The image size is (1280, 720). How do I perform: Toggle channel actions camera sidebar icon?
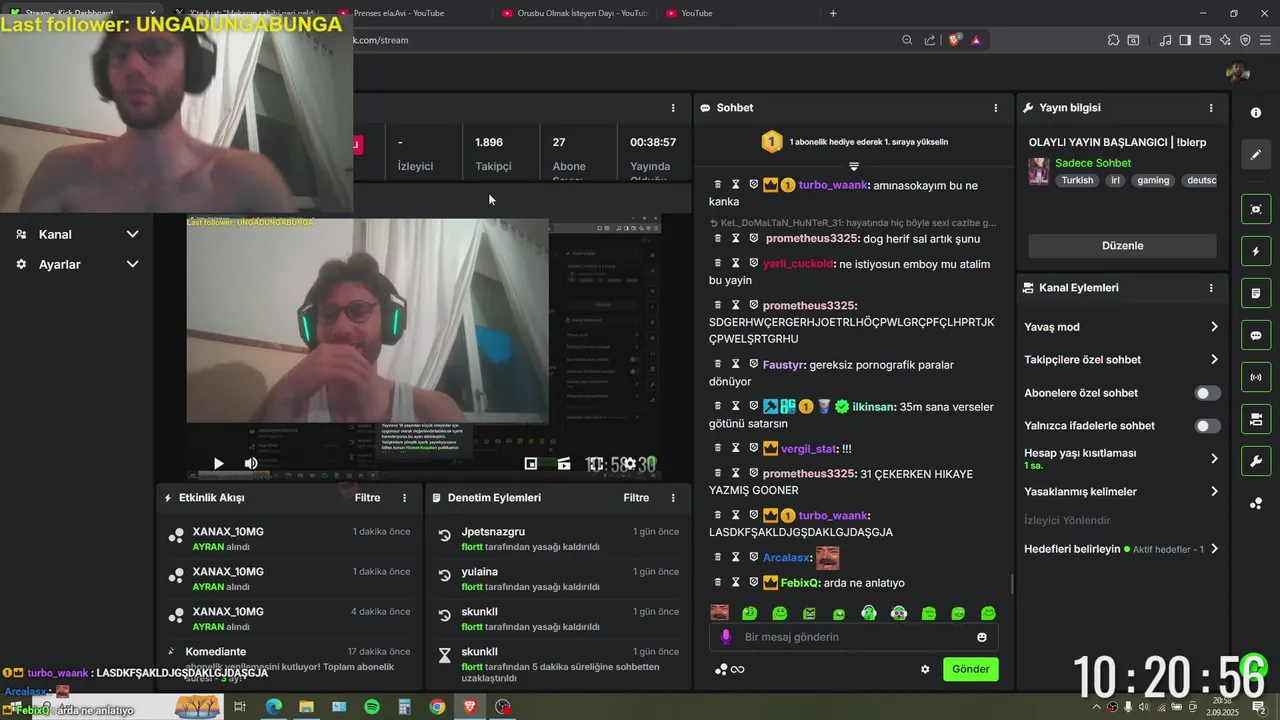pos(1256,419)
